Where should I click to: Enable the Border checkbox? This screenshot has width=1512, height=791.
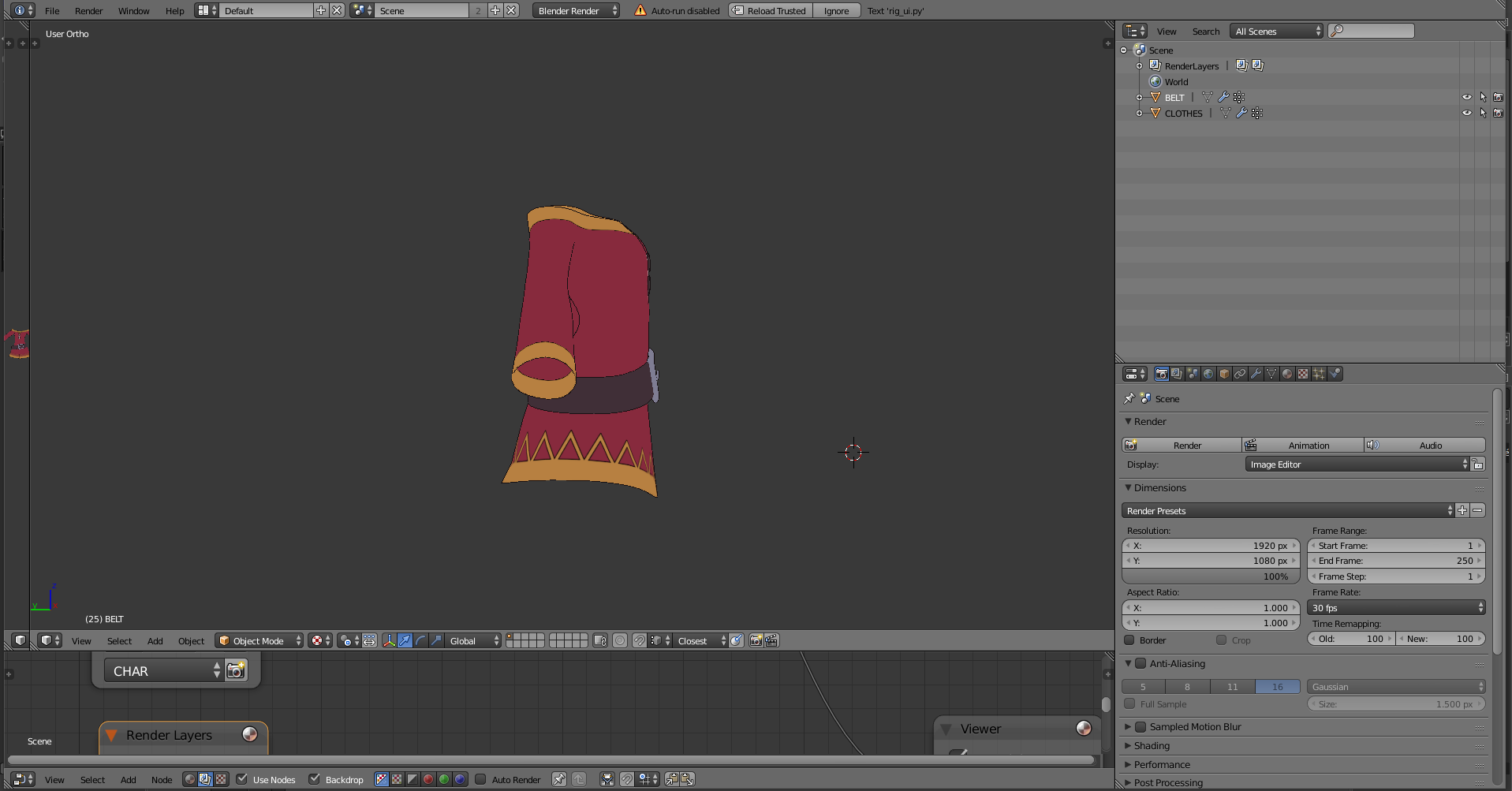(1129, 640)
